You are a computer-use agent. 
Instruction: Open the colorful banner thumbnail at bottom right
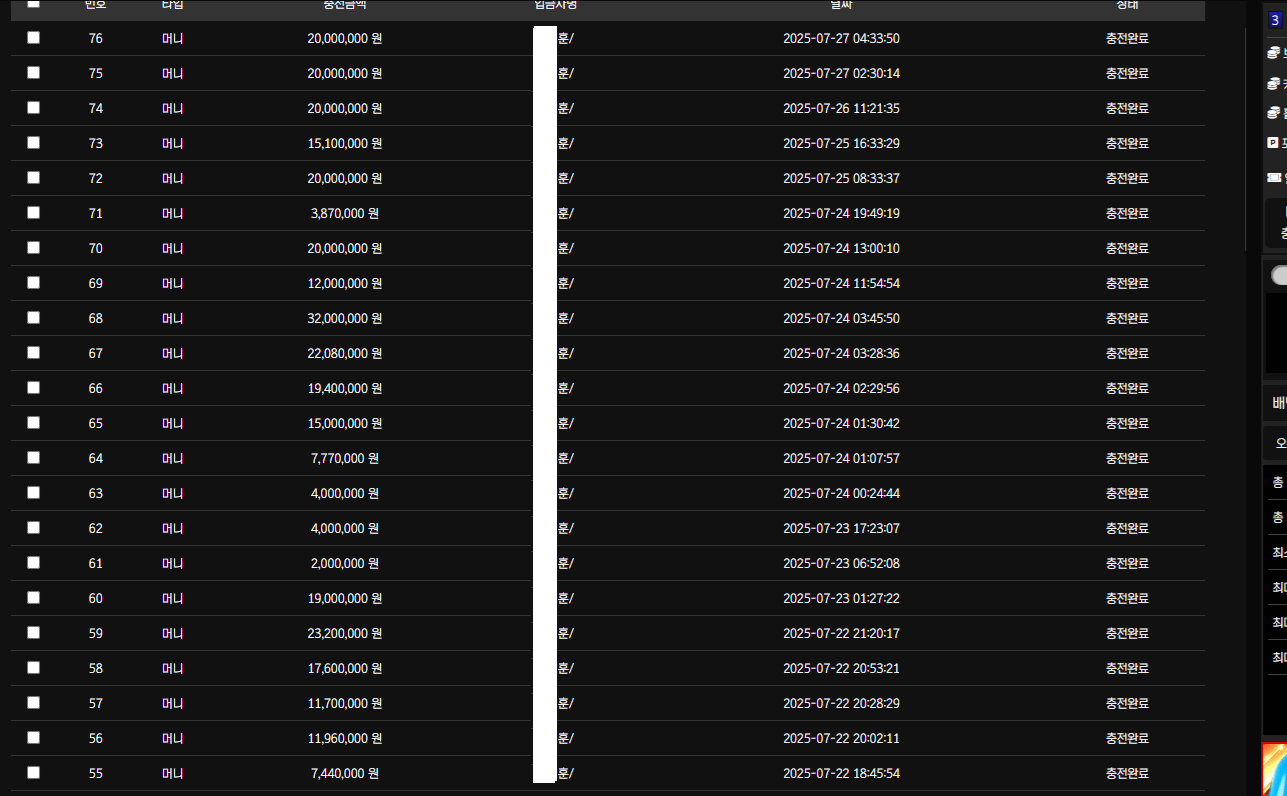[1274, 769]
